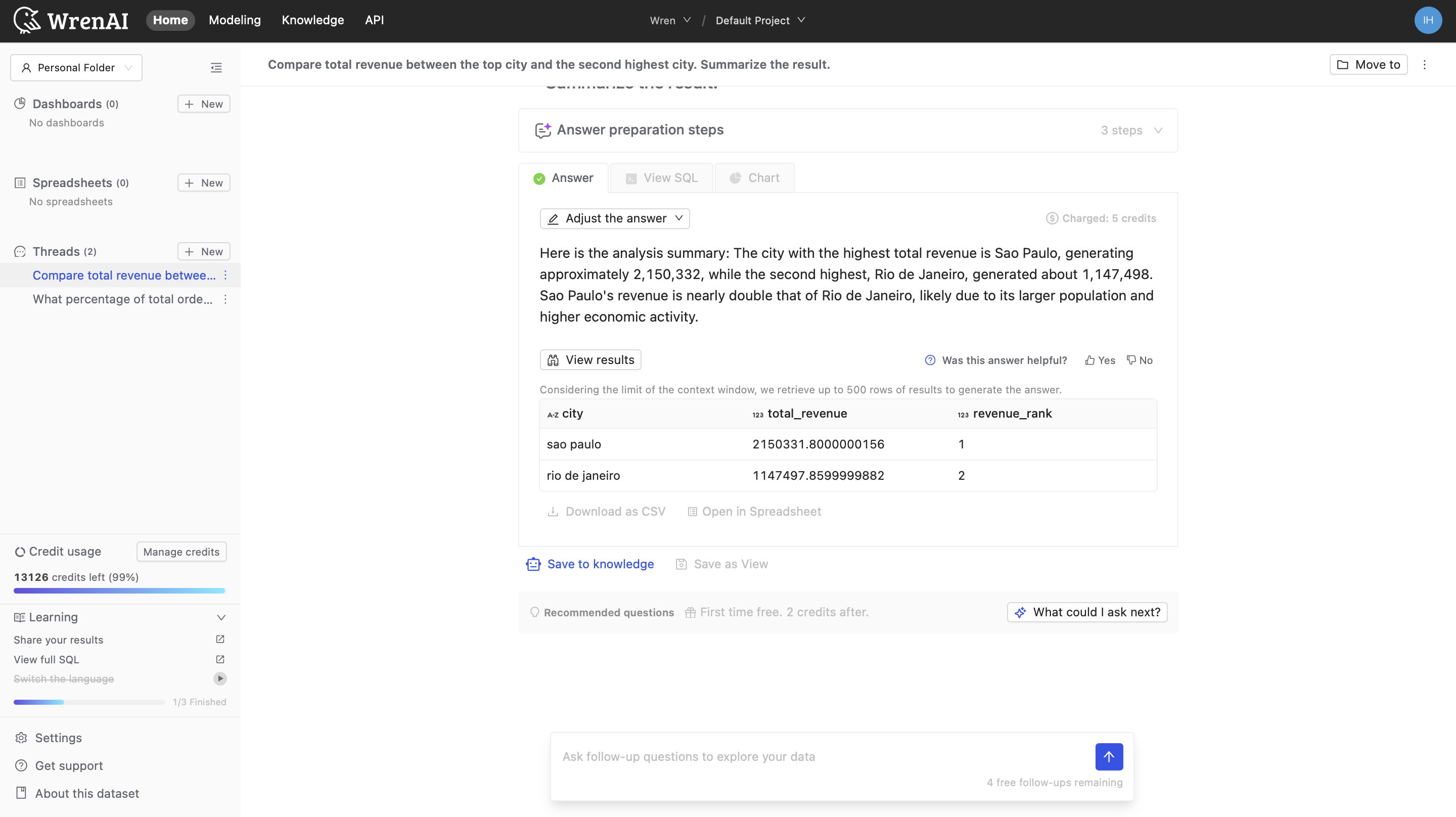
Task: Open in Spreadsheet via its icon
Action: 692,511
